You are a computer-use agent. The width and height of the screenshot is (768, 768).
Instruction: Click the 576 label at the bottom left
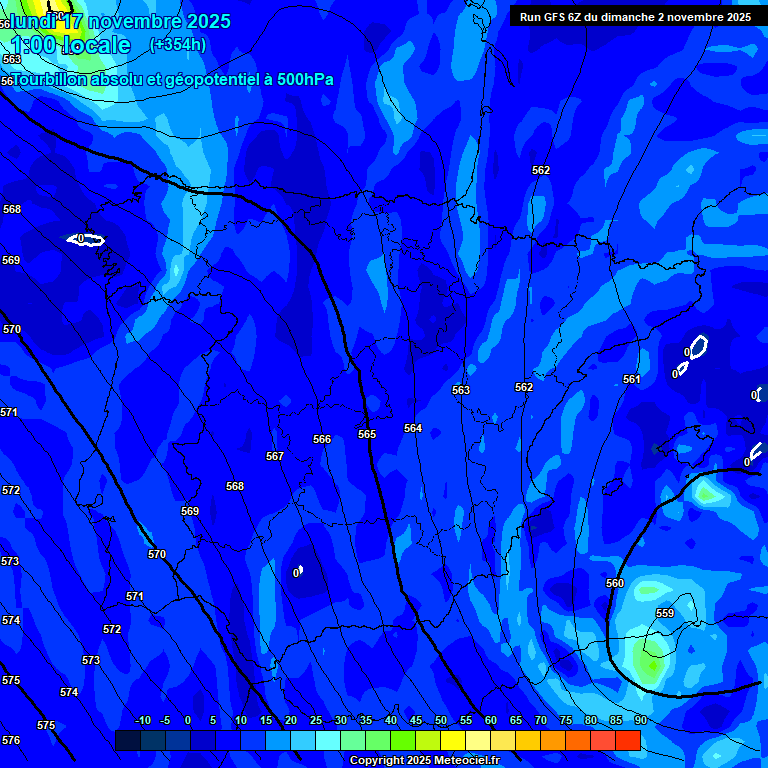pos(10,740)
